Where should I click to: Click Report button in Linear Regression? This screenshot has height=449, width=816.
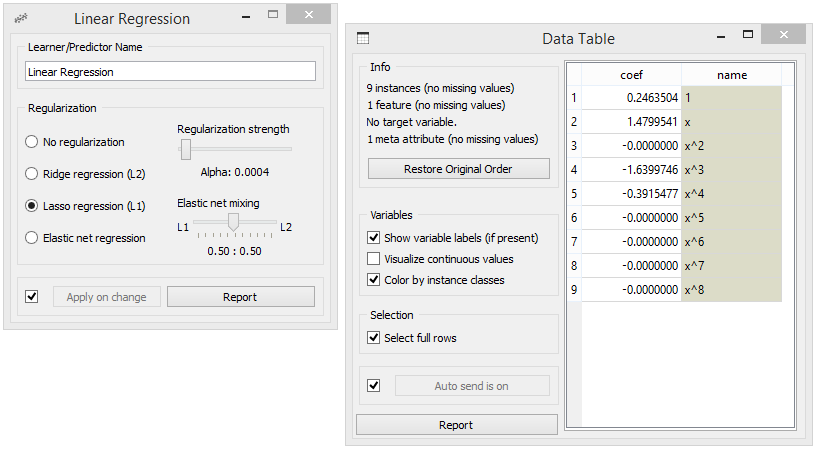240,297
